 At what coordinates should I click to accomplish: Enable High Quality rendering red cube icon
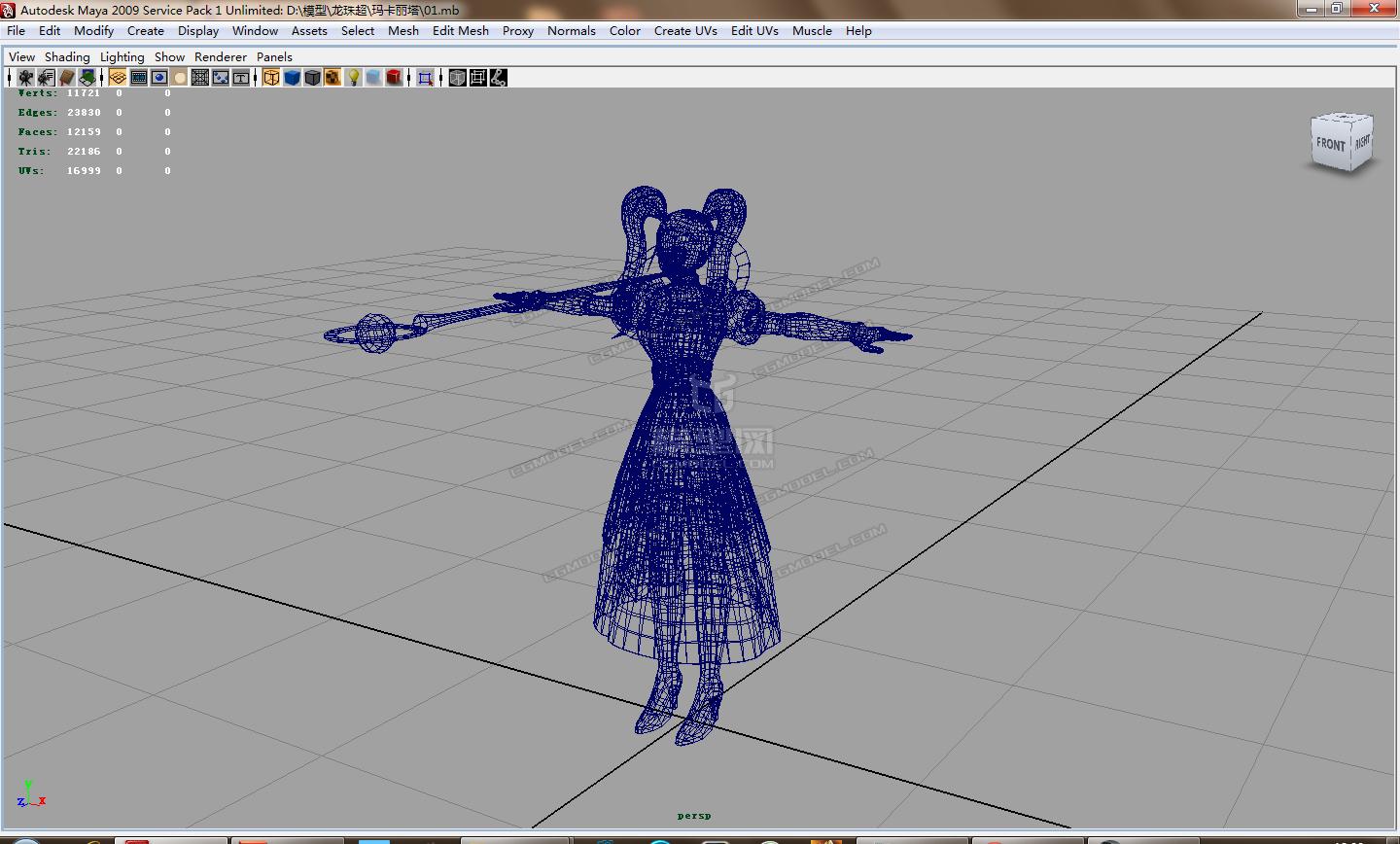point(394,78)
